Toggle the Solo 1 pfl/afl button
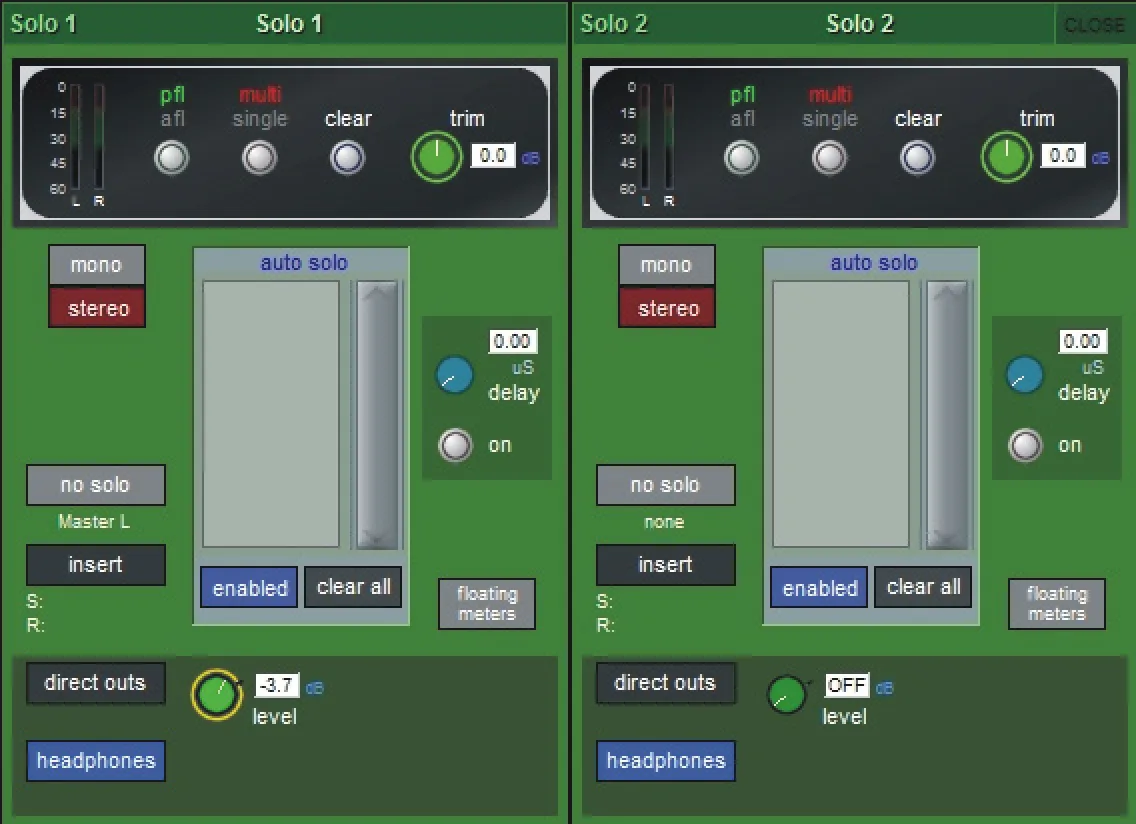Screen dimensions: 1136x824 coord(172,158)
